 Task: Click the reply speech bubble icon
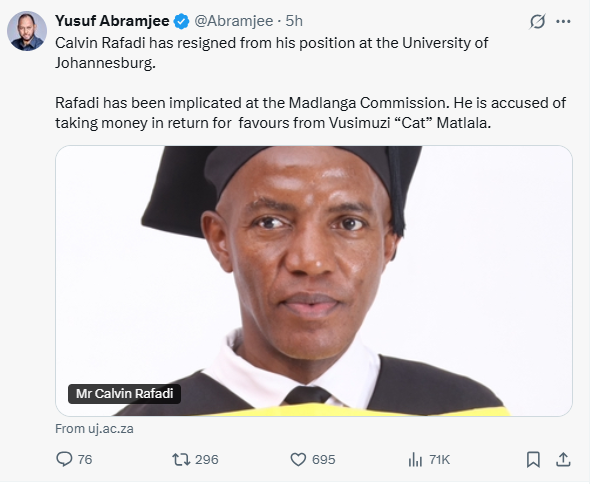tap(64, 459)
